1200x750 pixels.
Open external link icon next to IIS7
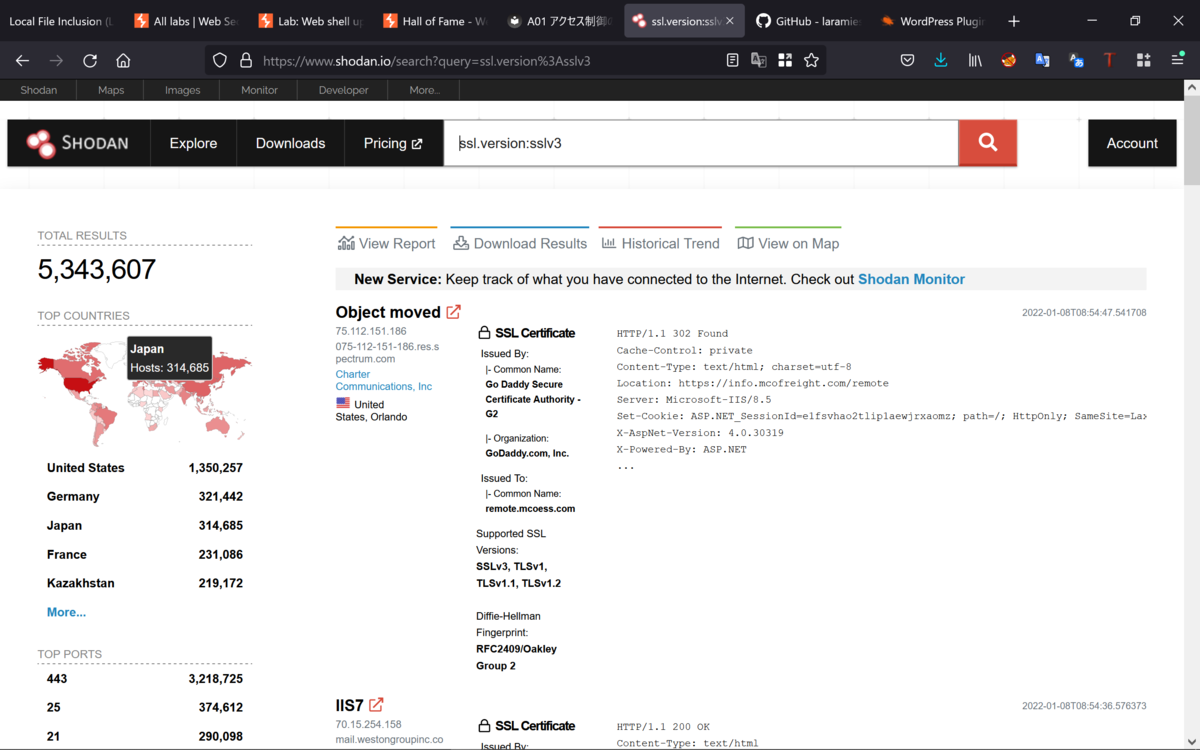point(376,705)
